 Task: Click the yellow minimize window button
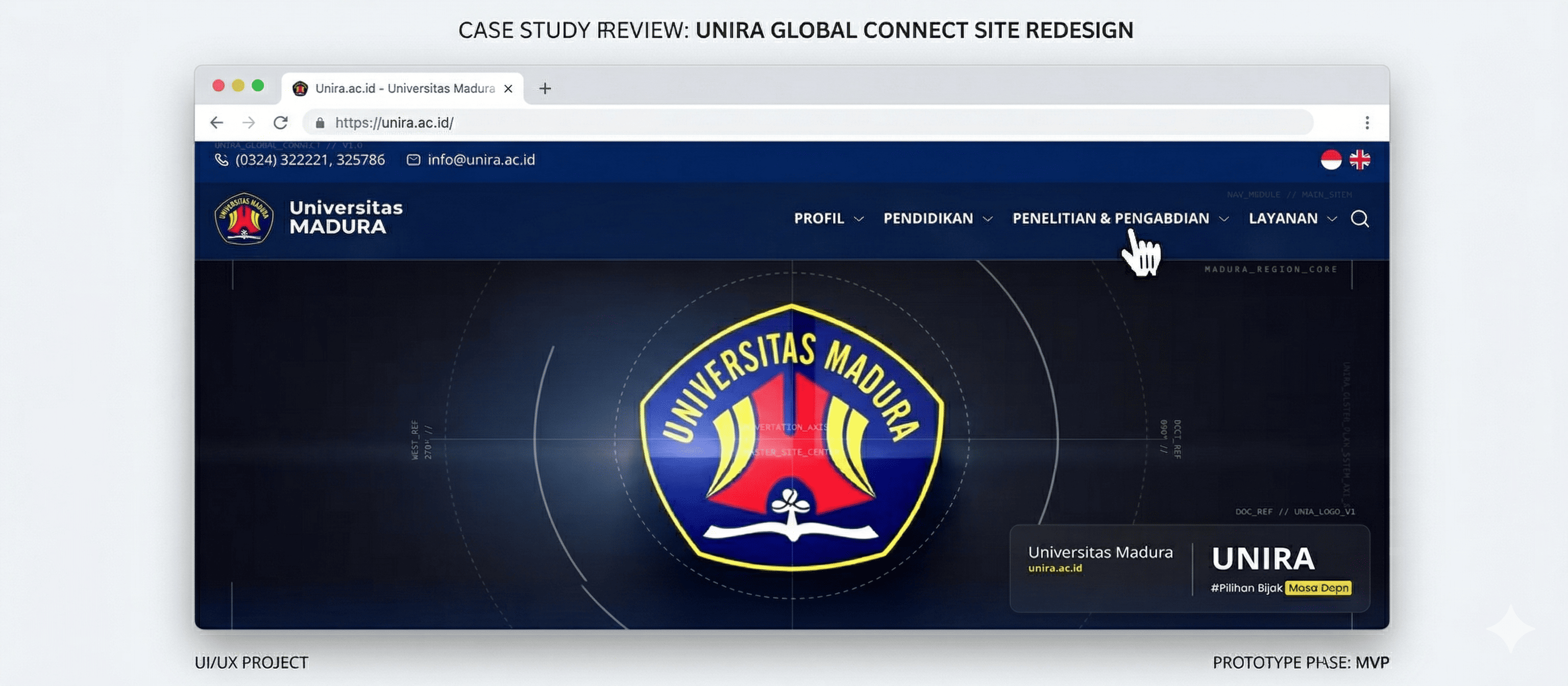point(238,85)
